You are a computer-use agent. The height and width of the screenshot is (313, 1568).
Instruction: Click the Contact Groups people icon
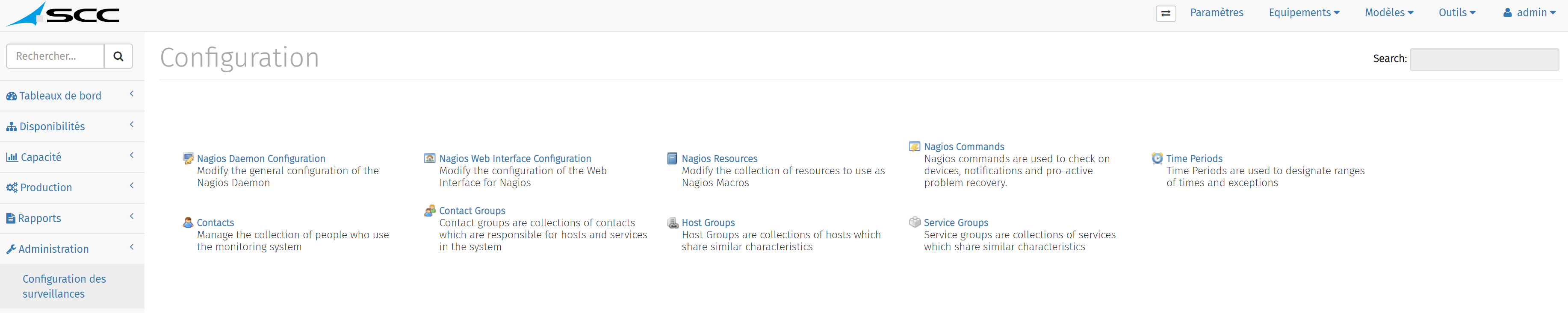[430, 210]
